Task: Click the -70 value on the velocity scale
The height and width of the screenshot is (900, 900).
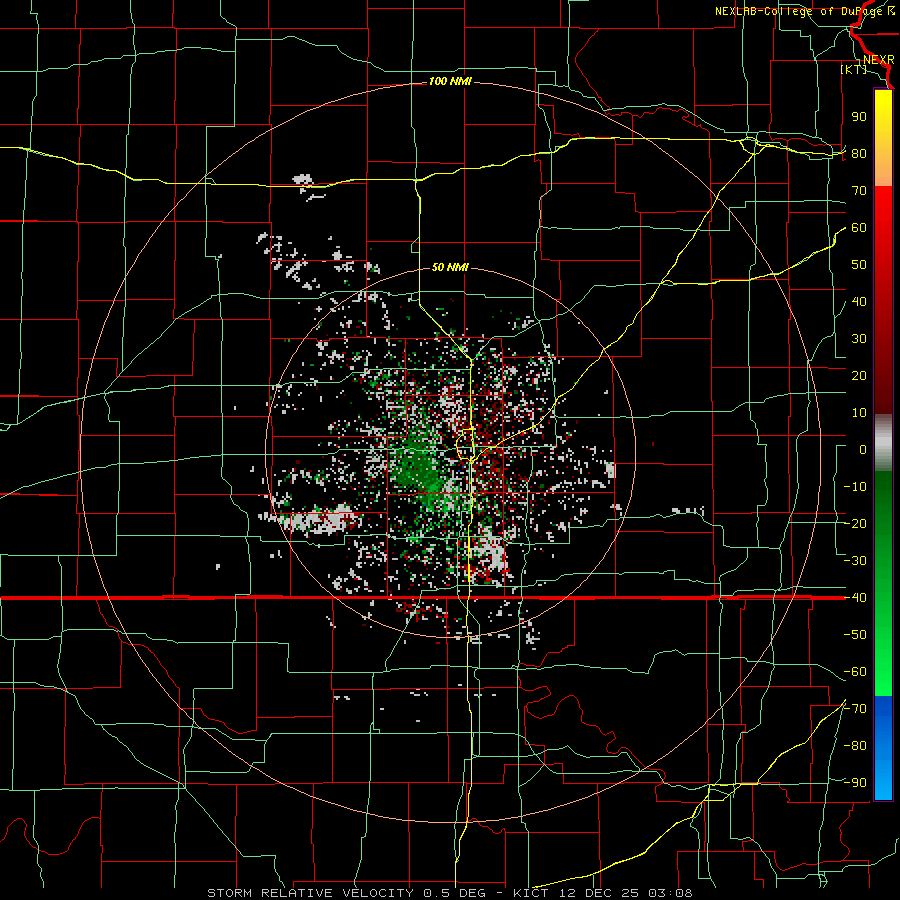Action: point(855,709)
